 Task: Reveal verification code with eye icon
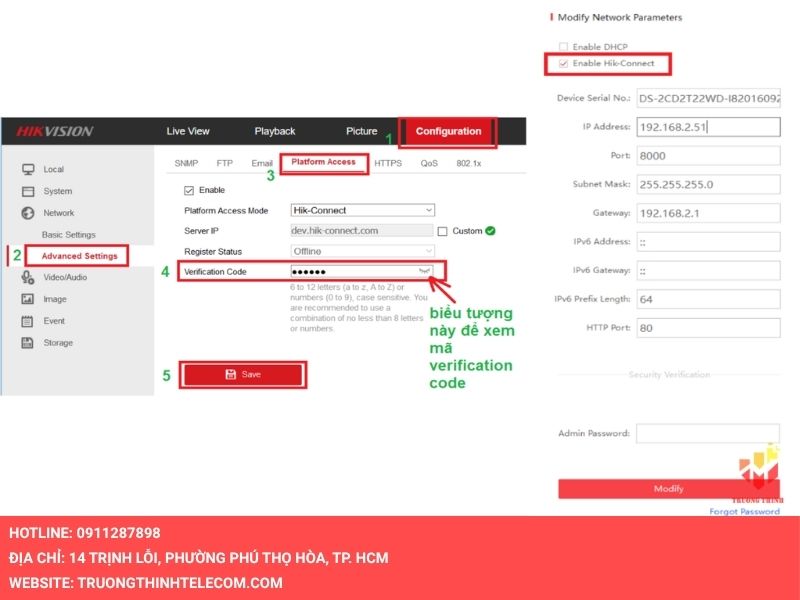424,271
